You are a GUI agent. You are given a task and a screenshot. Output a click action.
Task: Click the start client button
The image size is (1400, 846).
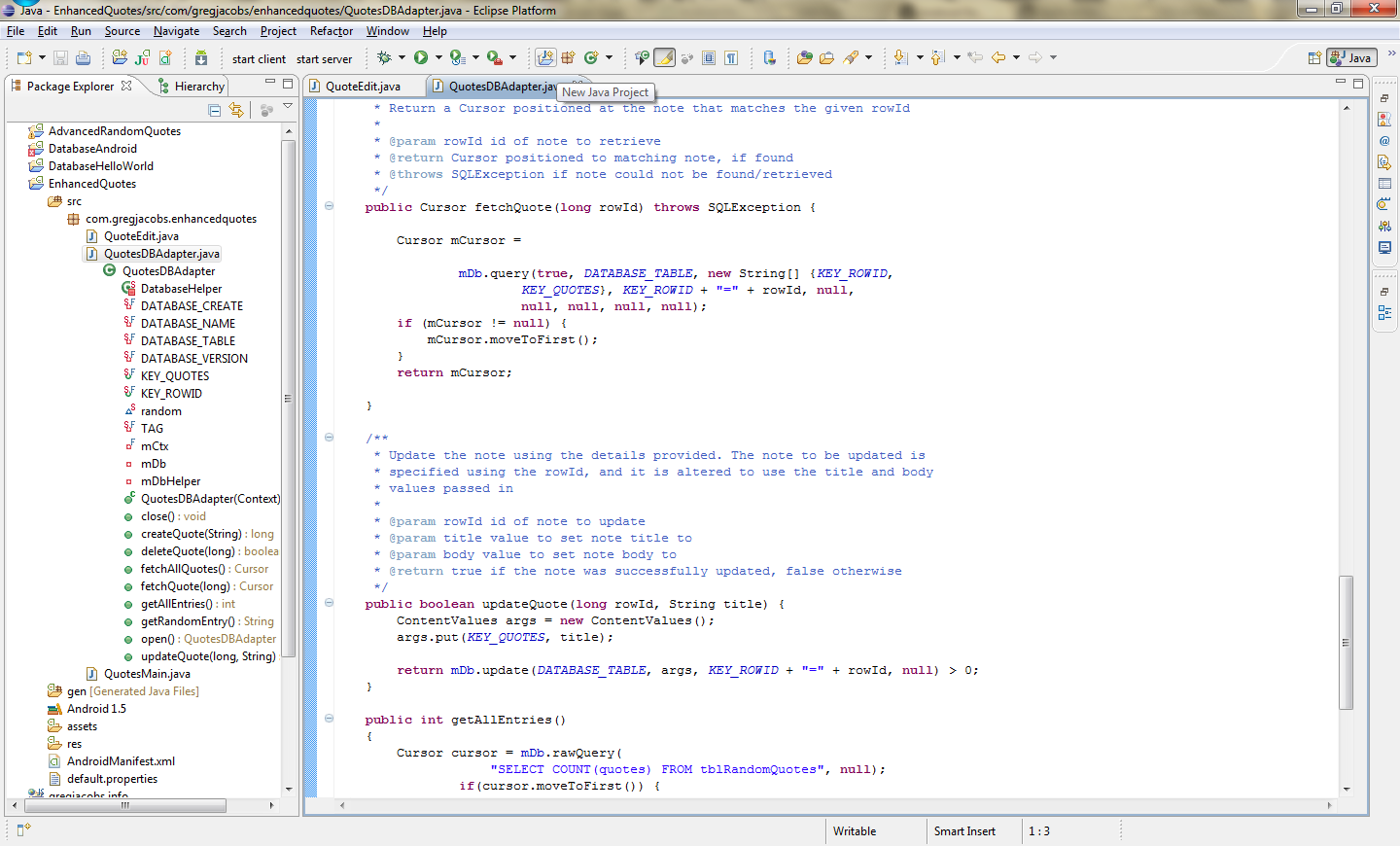tap(259, 59)
